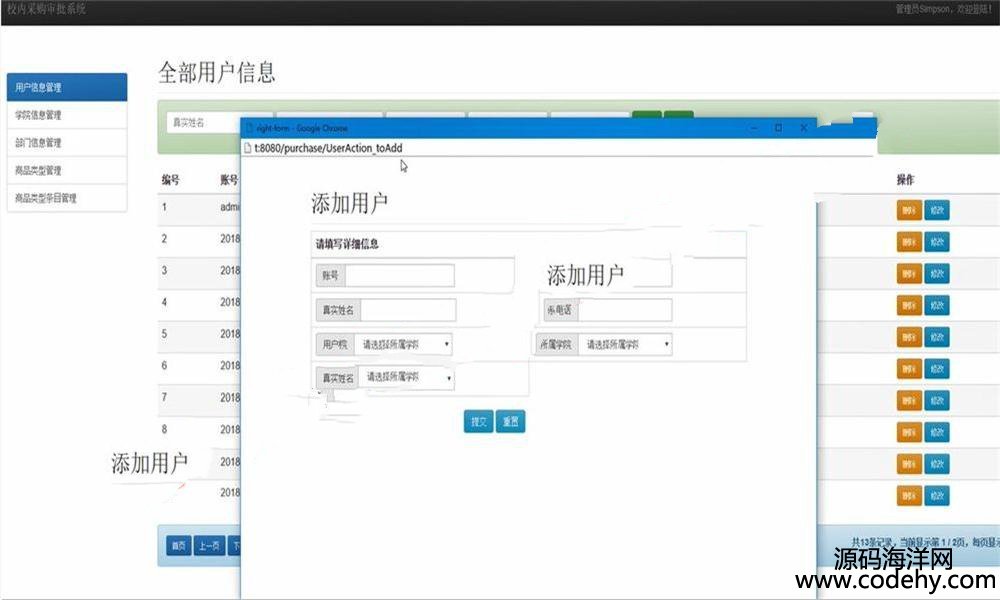The image size is (1000, 600).
Task: Click the 编号 column header
Action: (x=170, y=180)
